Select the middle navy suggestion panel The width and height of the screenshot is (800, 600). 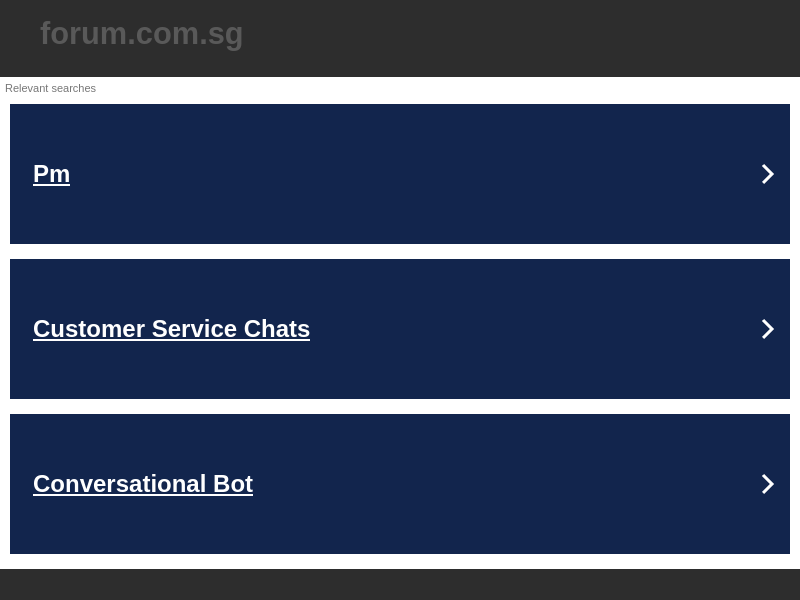tap(400, 328)
